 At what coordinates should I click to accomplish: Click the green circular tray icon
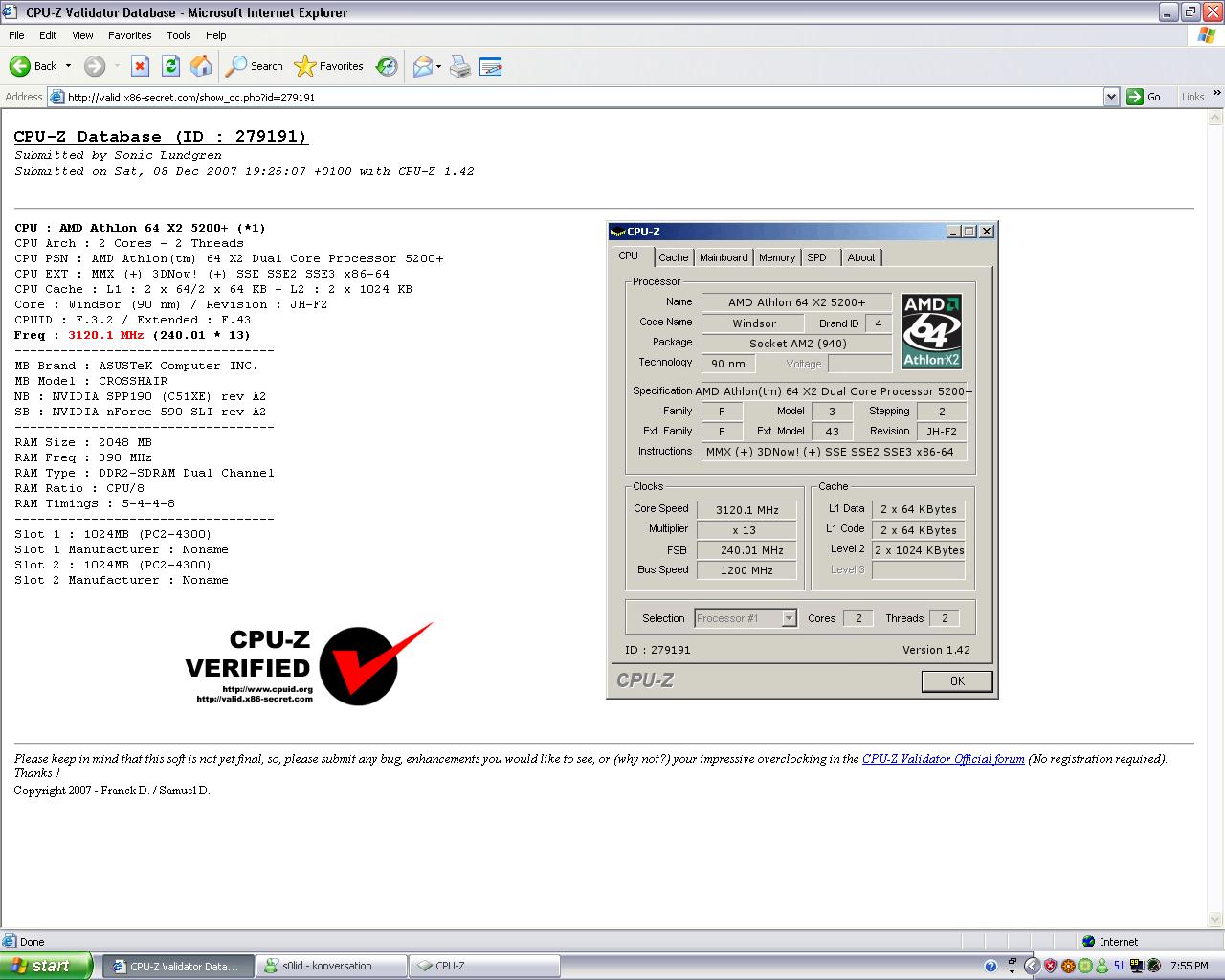[1083, 966]
